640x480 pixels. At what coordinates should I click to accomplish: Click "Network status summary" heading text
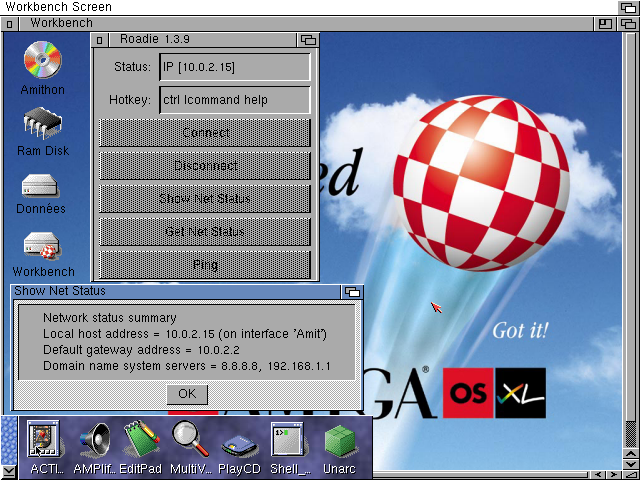coord(110,318)
